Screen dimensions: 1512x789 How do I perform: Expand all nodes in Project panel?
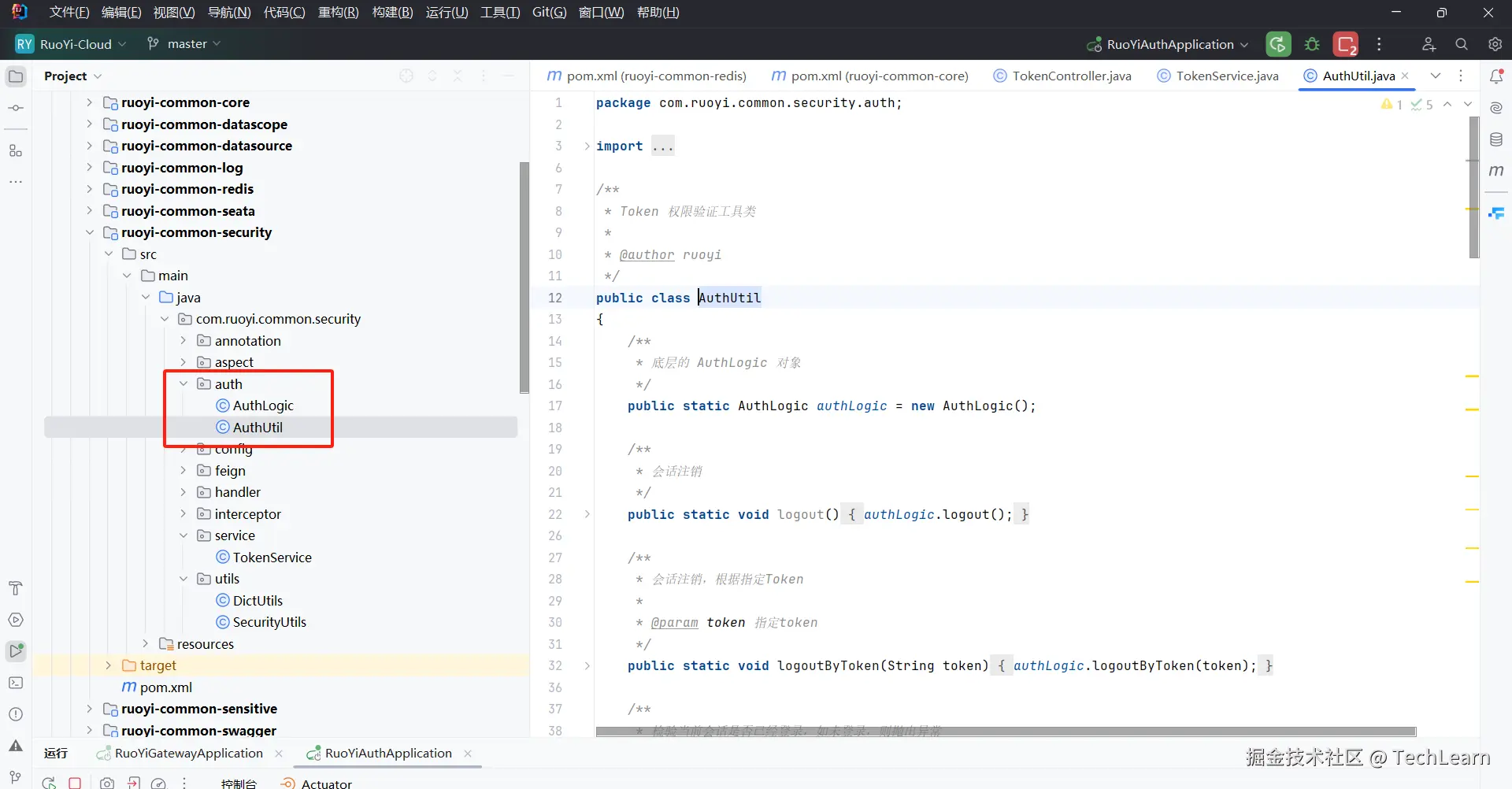coord(432,76)
